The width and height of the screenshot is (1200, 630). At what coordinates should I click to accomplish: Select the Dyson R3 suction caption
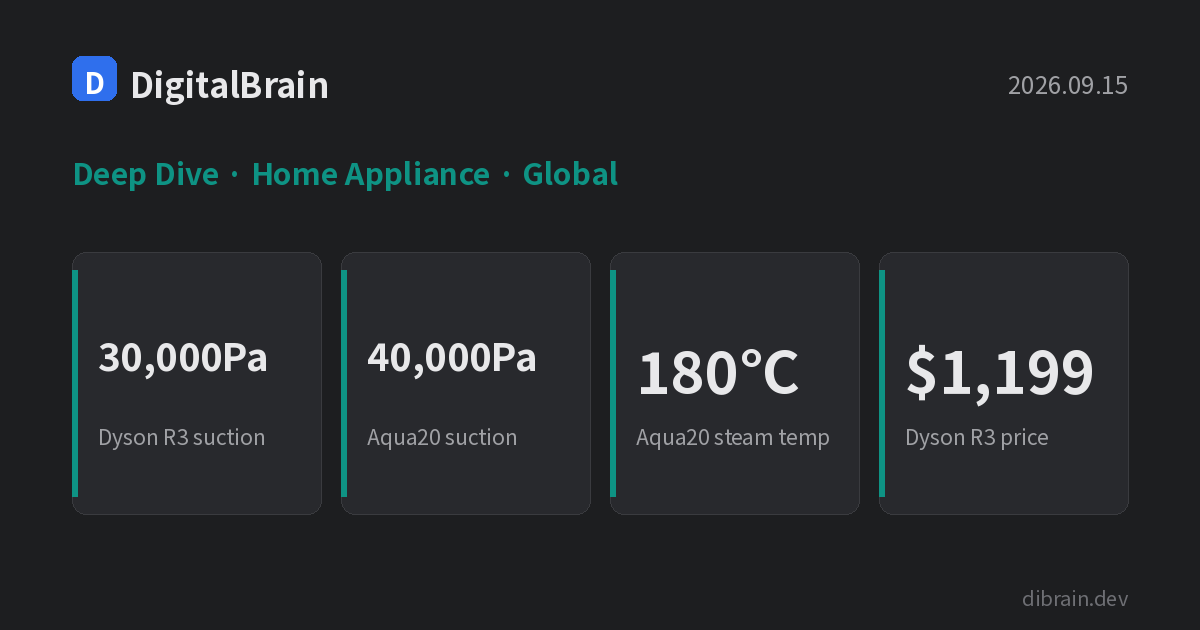(182, 438)
